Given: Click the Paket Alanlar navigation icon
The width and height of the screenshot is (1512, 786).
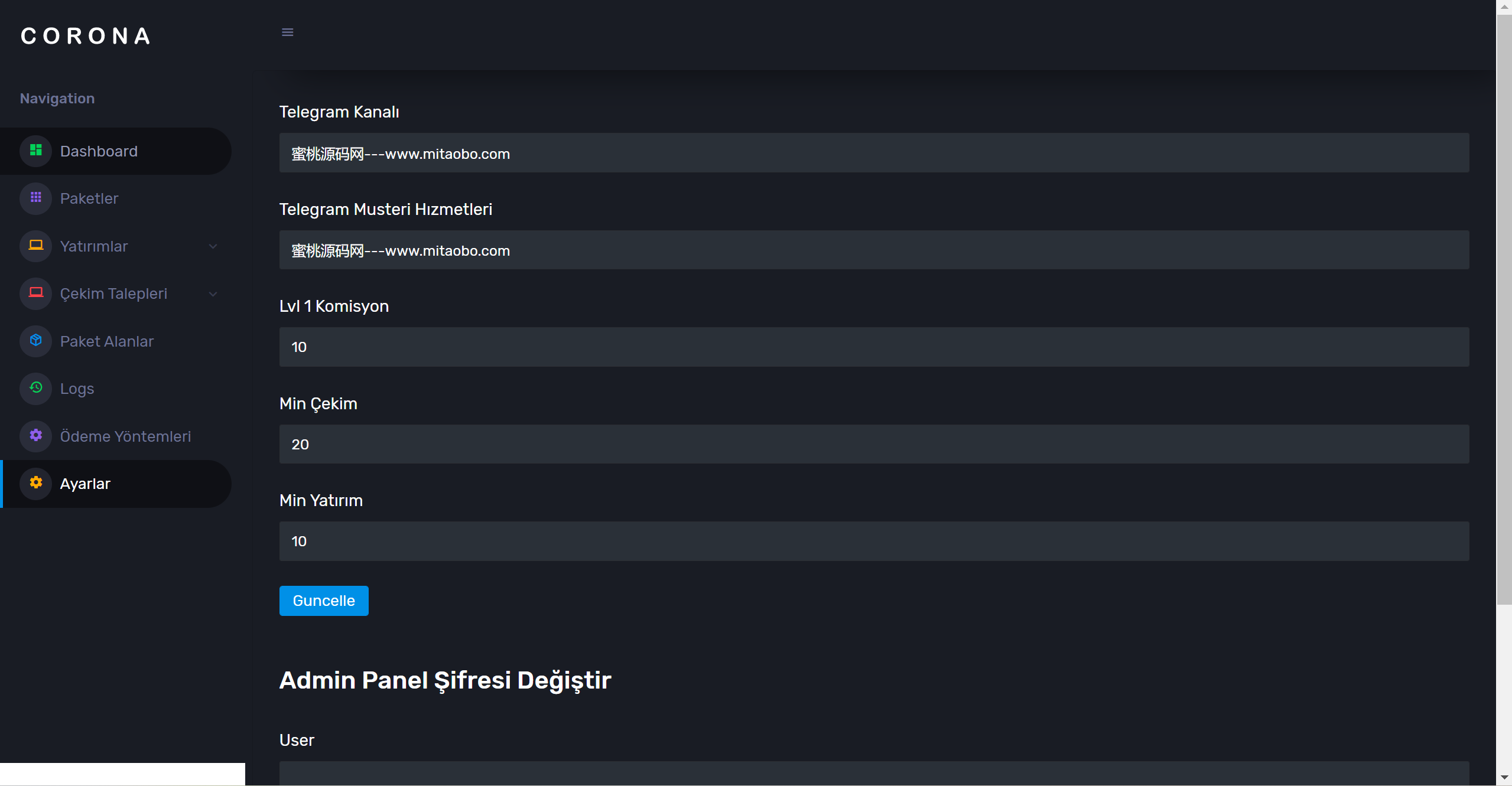Looking at the screenshot, I should [37, 341].
